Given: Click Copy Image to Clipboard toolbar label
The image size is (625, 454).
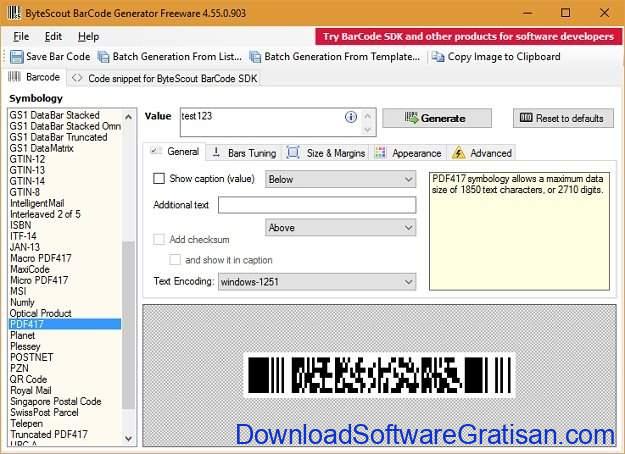Looking at the screenshot, I should (504, 57).
